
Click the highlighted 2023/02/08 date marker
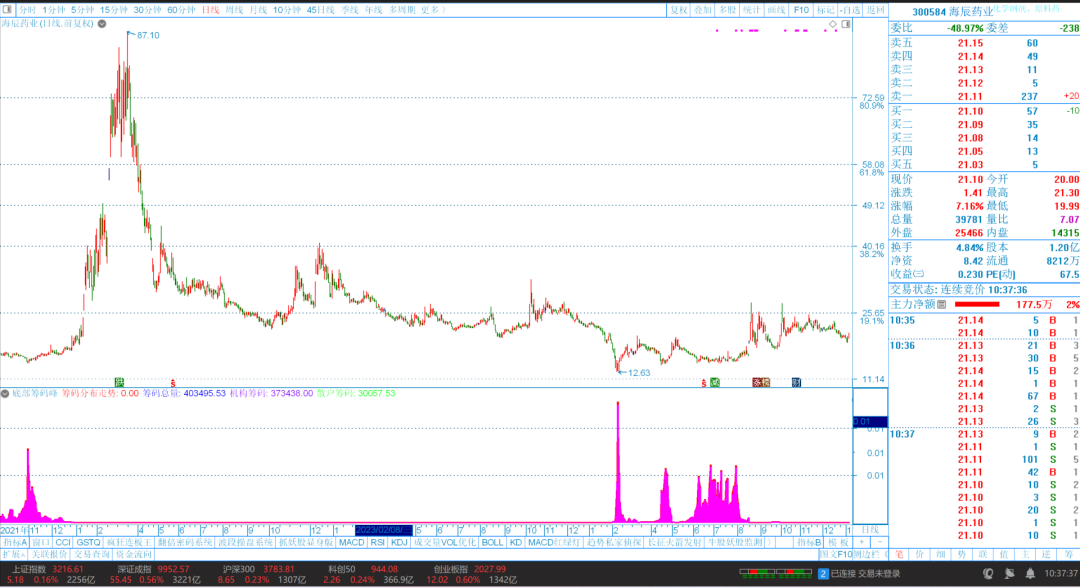tap(384, 530)
